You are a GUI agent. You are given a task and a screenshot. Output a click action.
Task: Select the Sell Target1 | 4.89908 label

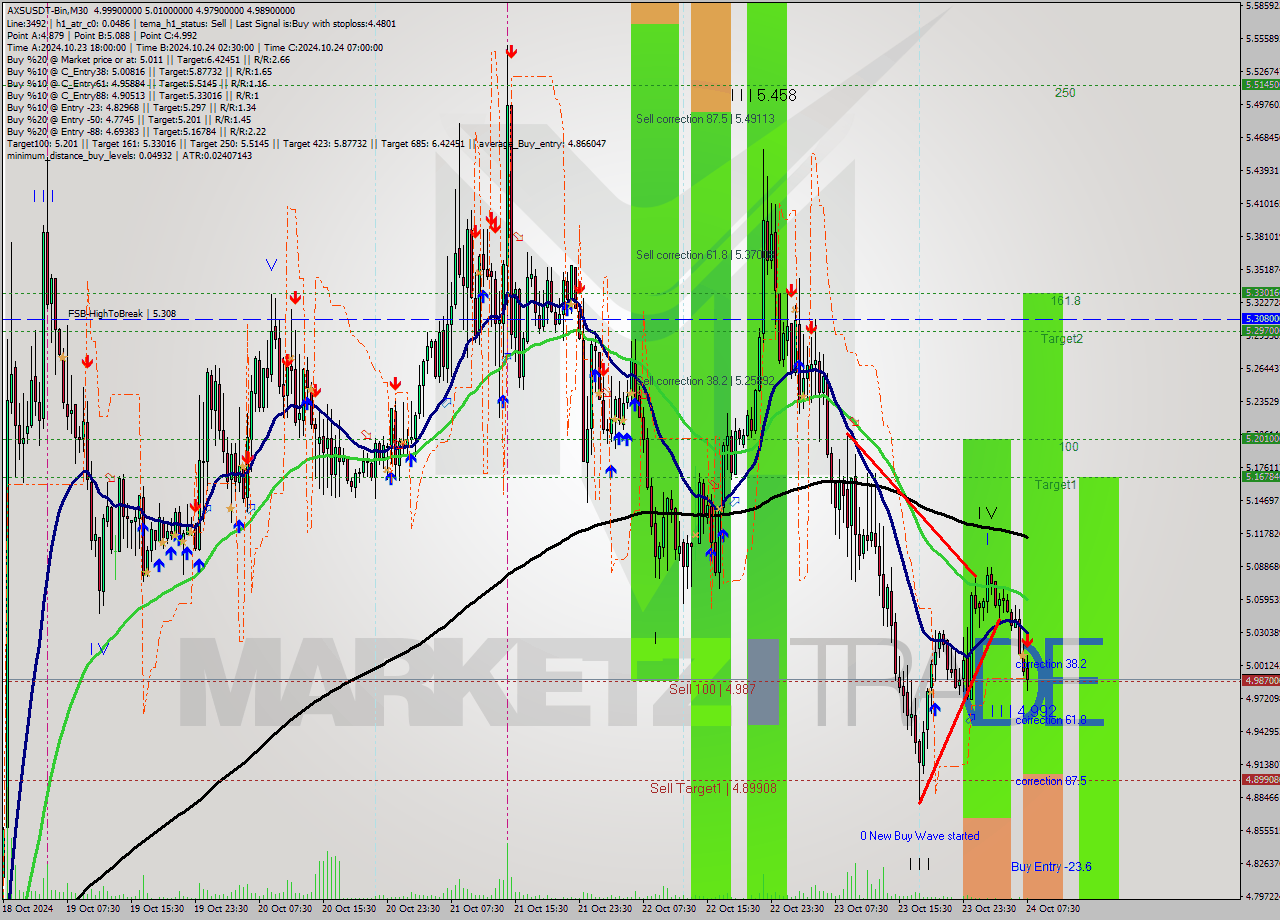coord(713,788)
